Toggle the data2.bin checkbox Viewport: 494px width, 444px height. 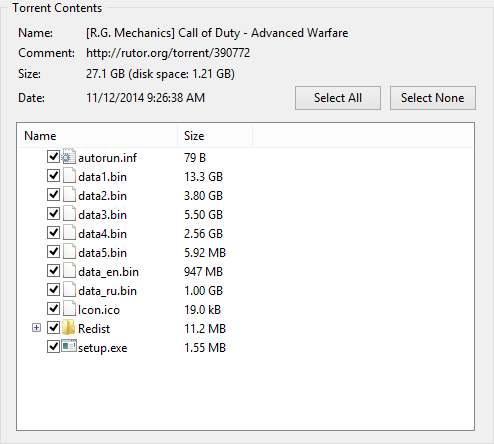(53, 195)
